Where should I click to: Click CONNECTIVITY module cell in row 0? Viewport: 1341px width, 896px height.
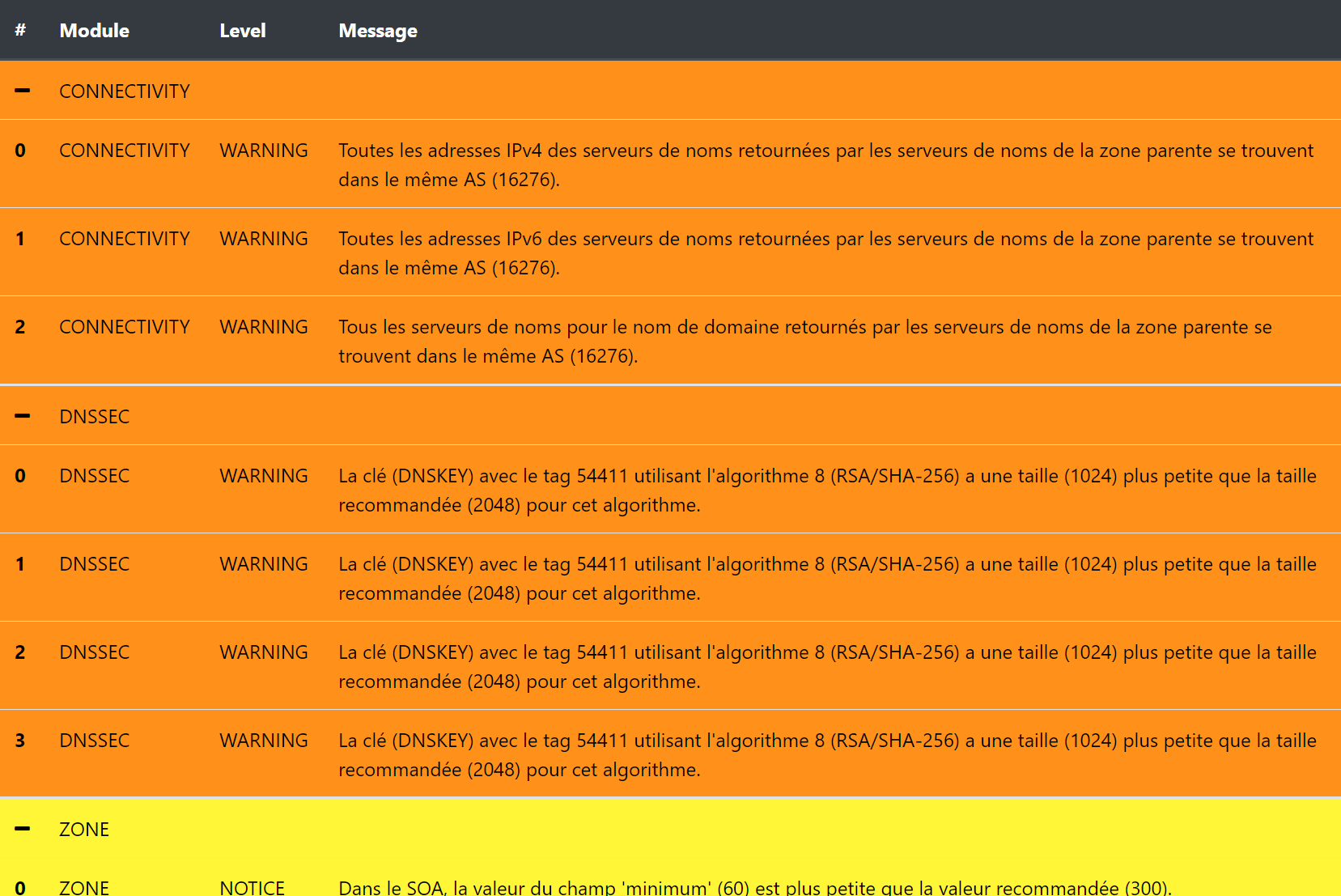pos(125,151)
